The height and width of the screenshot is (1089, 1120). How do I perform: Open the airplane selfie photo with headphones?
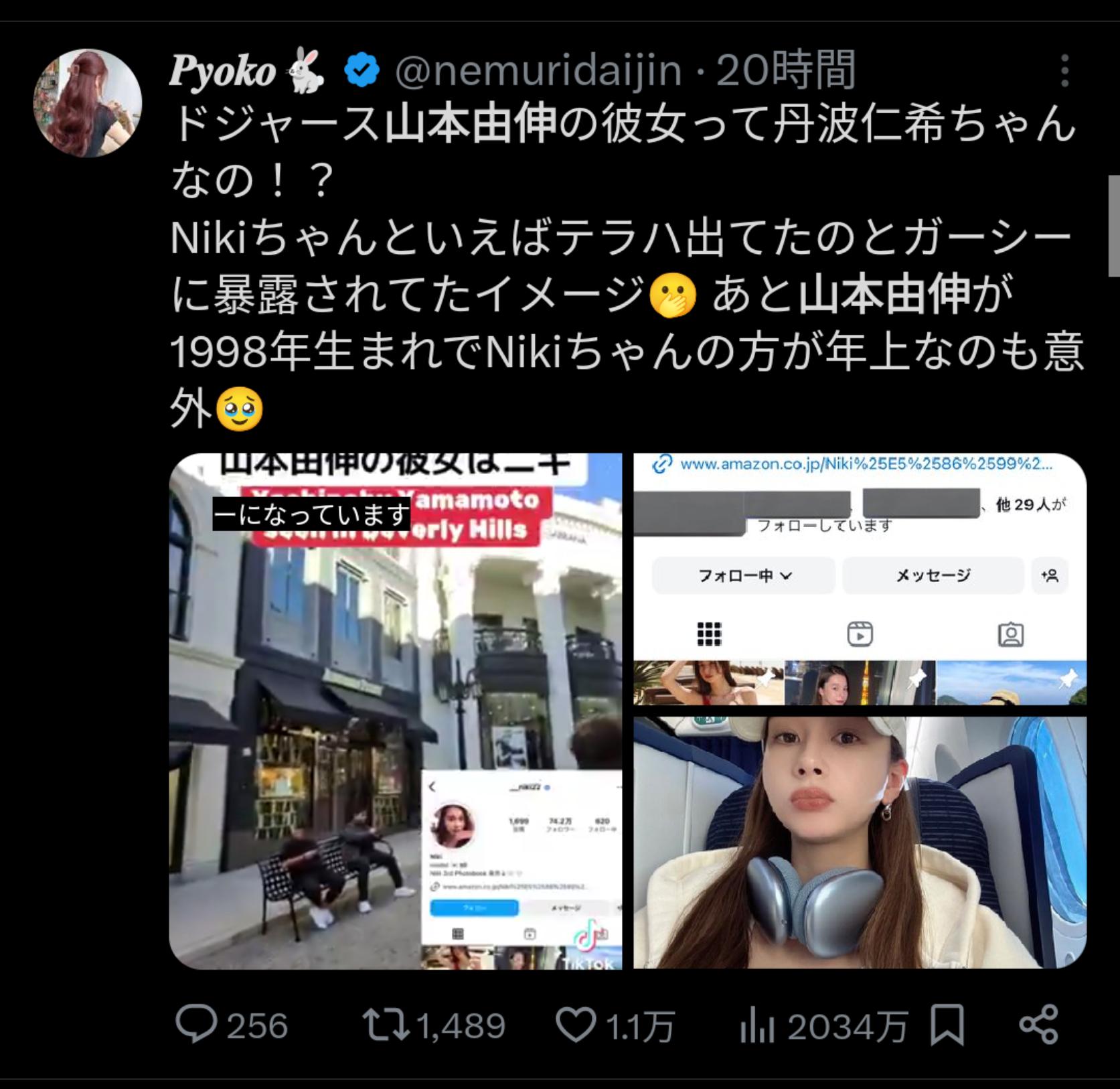[x=860, y=843]
